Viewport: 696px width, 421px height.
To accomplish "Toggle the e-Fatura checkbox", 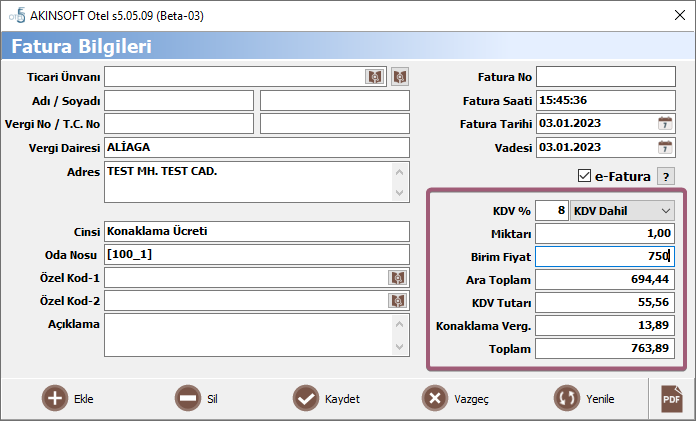I will tap(584, 176).
